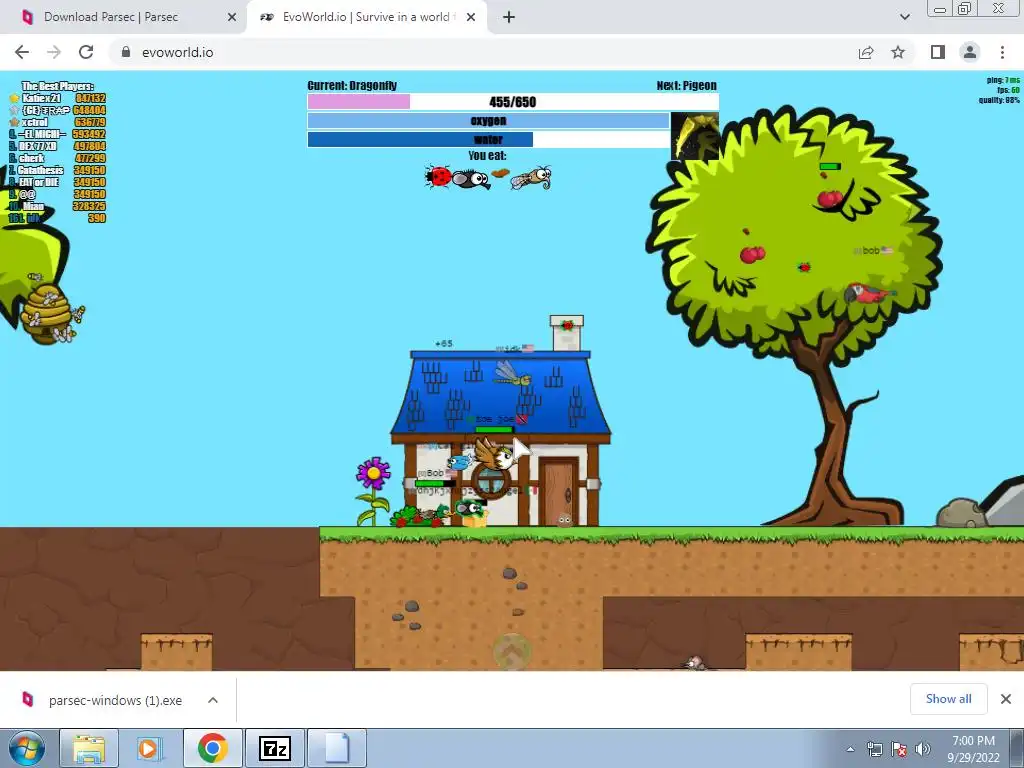The image size is (1024, 768).
Task: Click the water bar
Action: point(488,140)
